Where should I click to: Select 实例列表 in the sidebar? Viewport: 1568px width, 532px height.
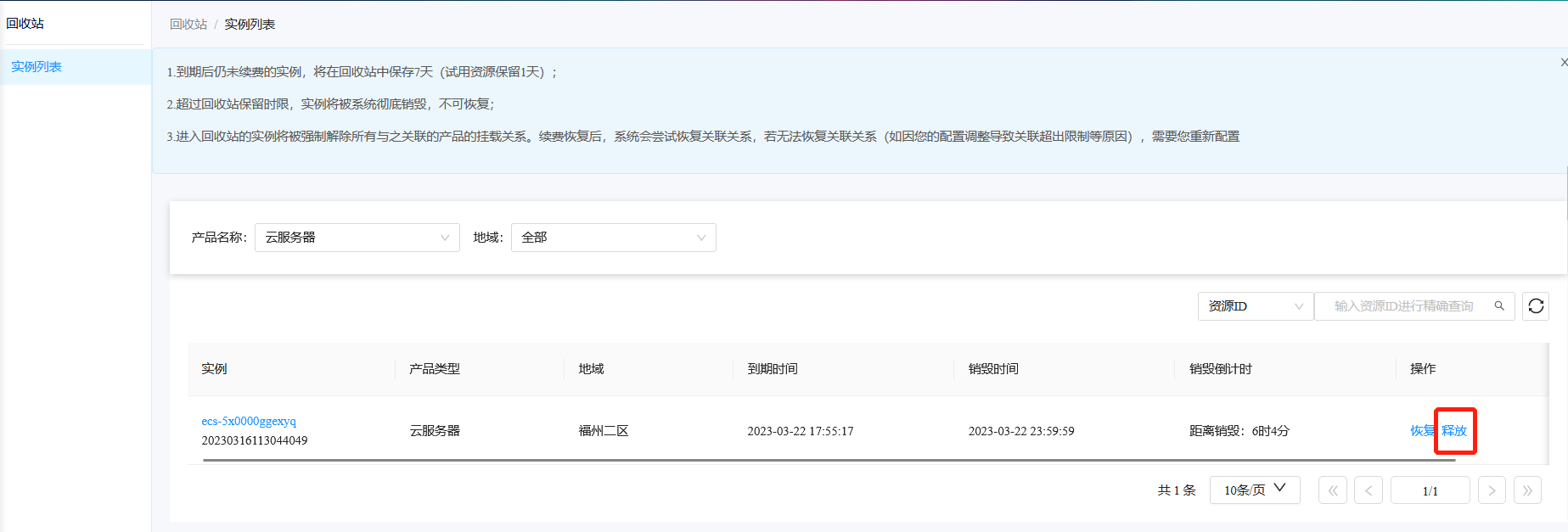point(76,67)
